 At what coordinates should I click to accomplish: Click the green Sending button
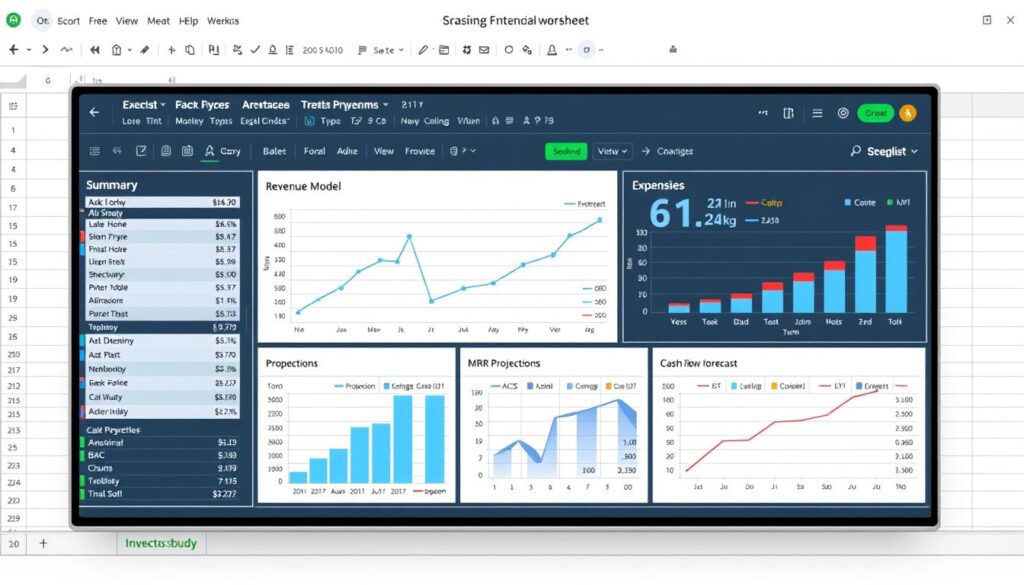(x=566, y=151)
